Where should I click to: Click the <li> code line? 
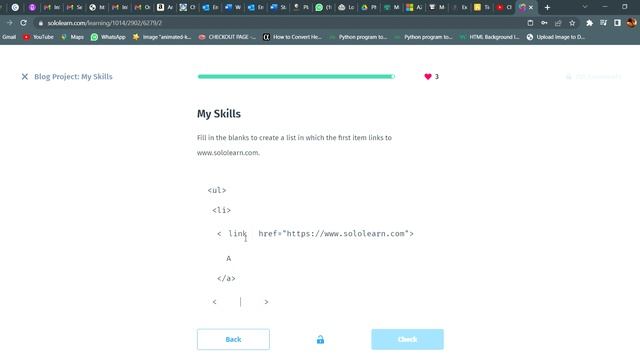tap(221, 211)
